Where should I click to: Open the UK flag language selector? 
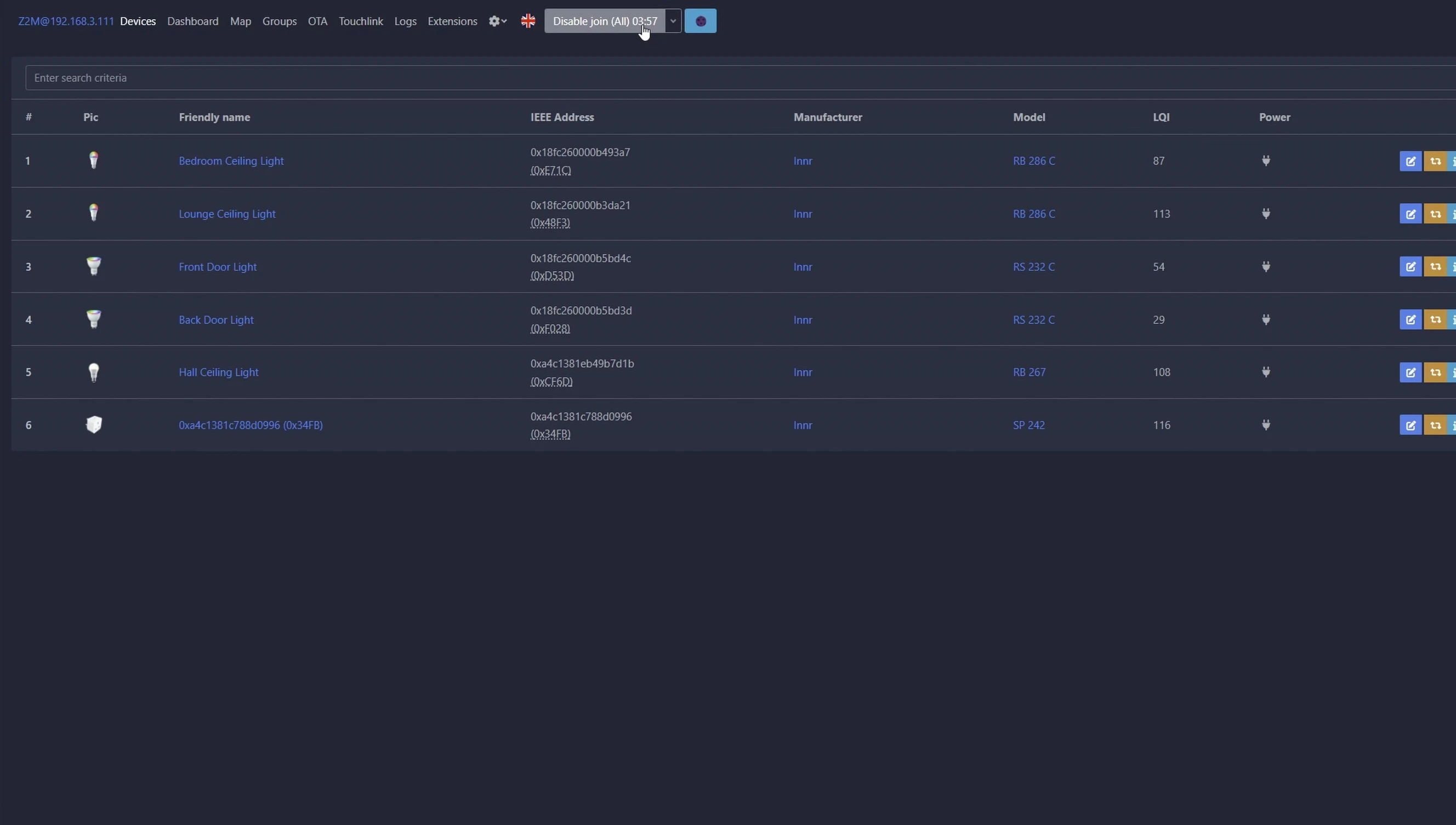pyautogui.click(x=528, y=21)
